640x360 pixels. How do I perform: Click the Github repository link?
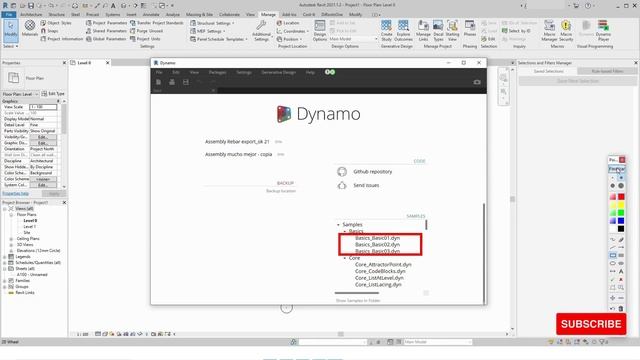(373, 172)
